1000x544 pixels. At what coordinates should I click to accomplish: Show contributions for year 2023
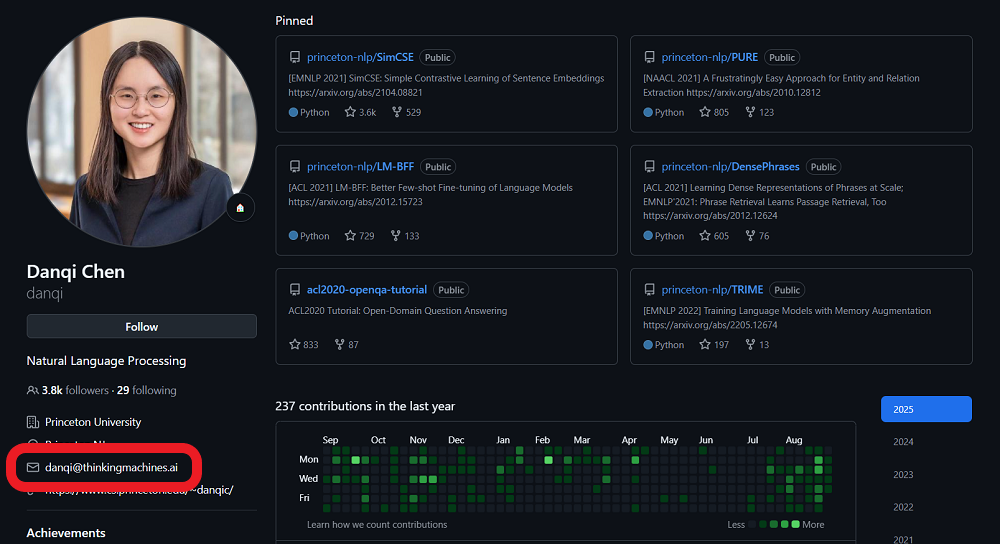[903, 475]
